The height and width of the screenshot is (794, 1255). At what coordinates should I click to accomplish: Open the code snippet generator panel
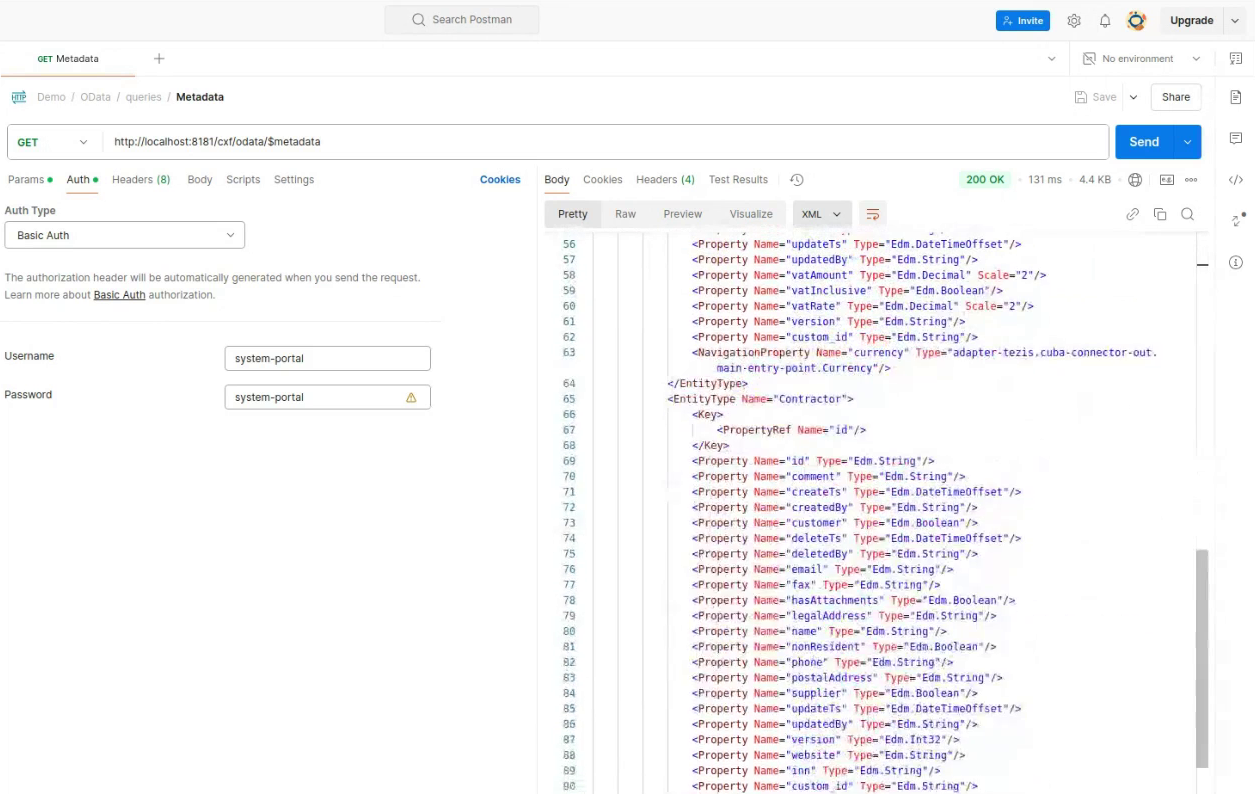coord(1236,181)
